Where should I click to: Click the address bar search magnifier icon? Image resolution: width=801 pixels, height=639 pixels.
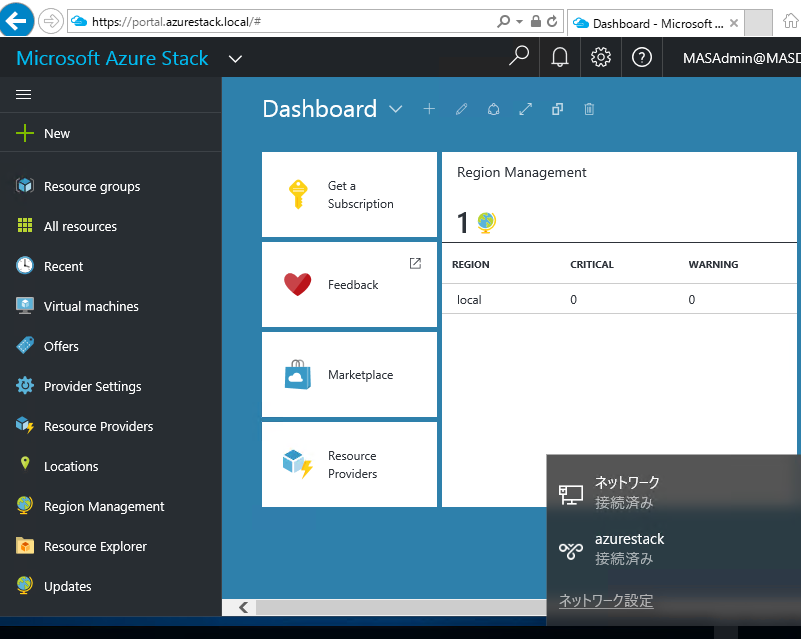(x=504, y=21)
